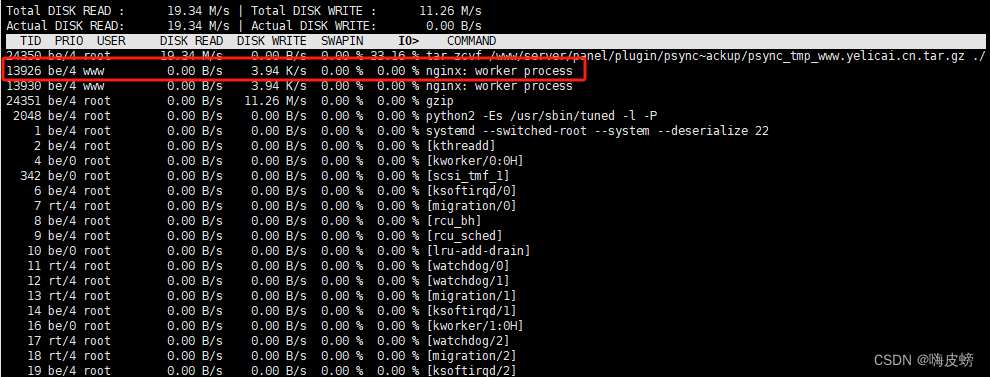Viewport: 990px width, 377px height.
Task: Click the TID column header
Action: (x=30, y=41)
